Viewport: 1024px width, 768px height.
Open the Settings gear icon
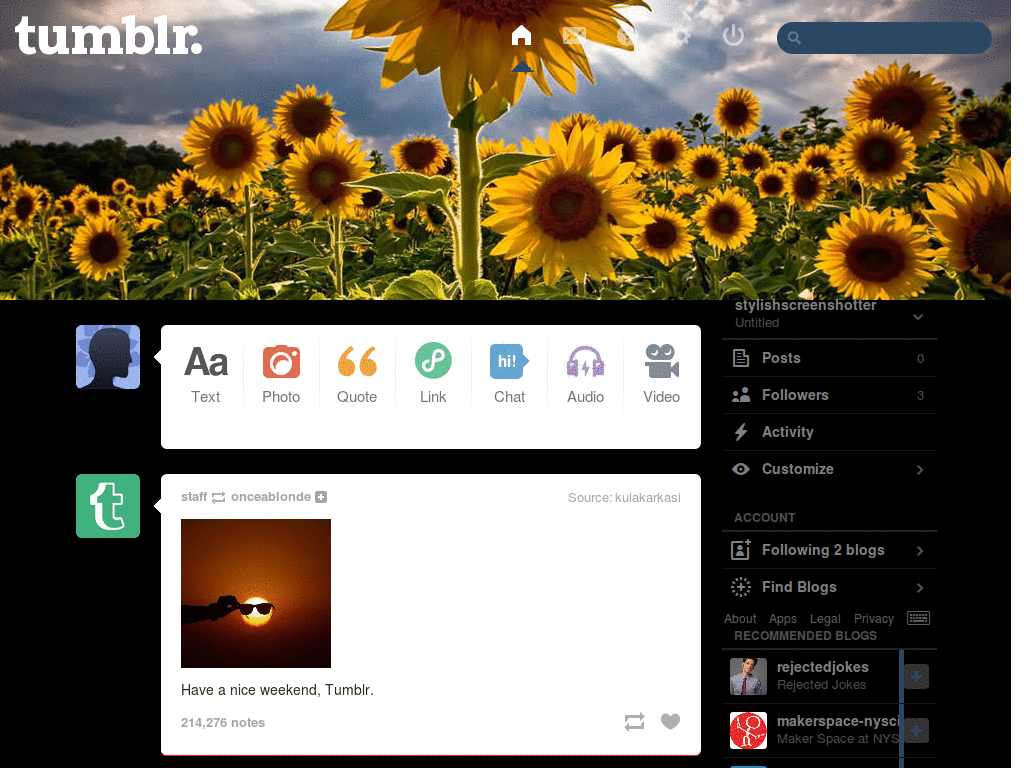(681, 35)
